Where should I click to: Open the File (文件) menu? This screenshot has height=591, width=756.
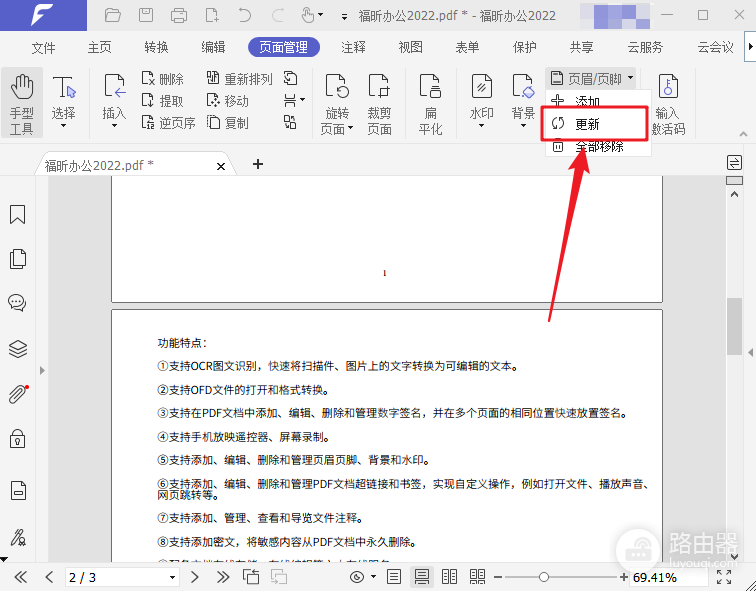[43, 47]
